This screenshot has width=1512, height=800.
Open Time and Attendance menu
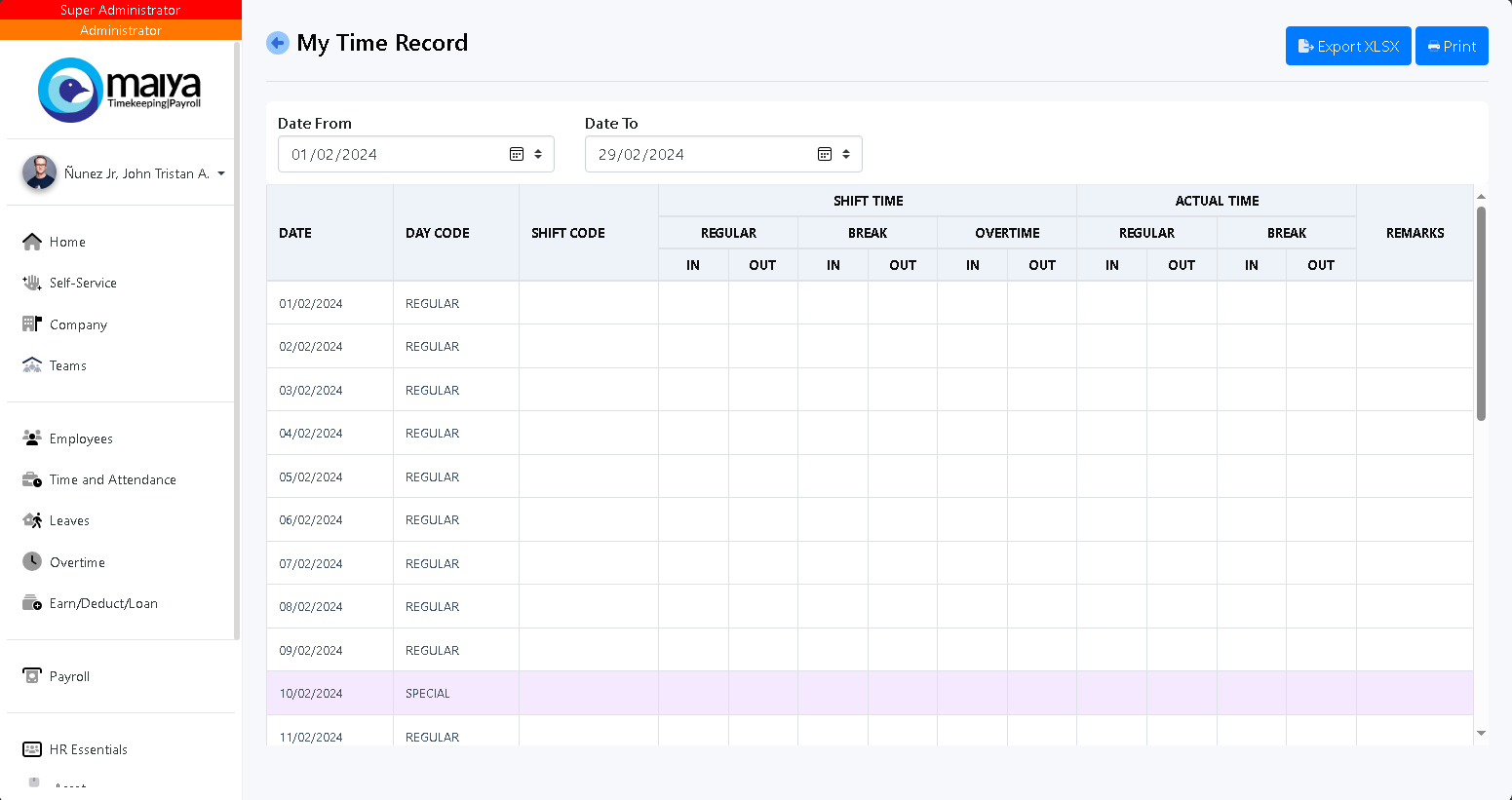coord(112,479)
